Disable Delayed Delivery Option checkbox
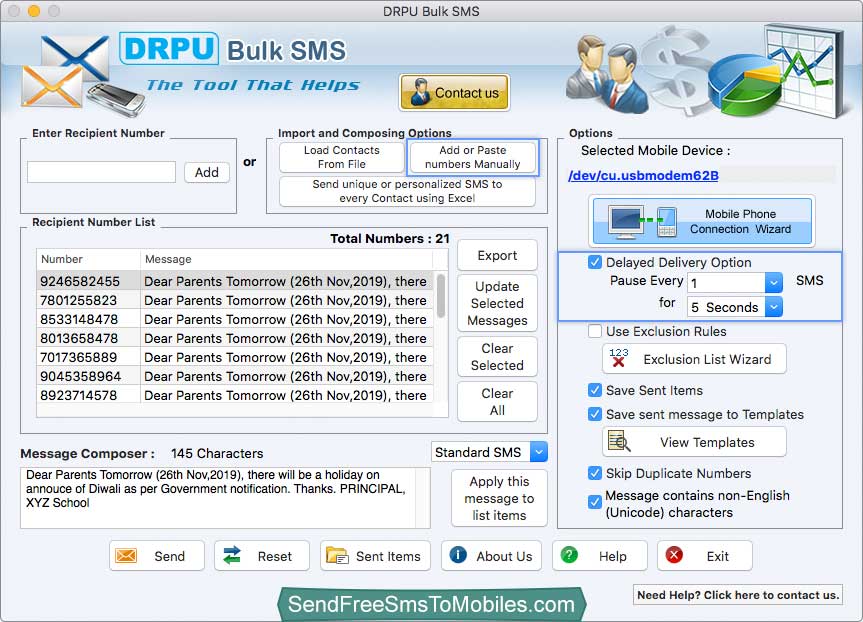863x622 pixels. tap(594, 262)
